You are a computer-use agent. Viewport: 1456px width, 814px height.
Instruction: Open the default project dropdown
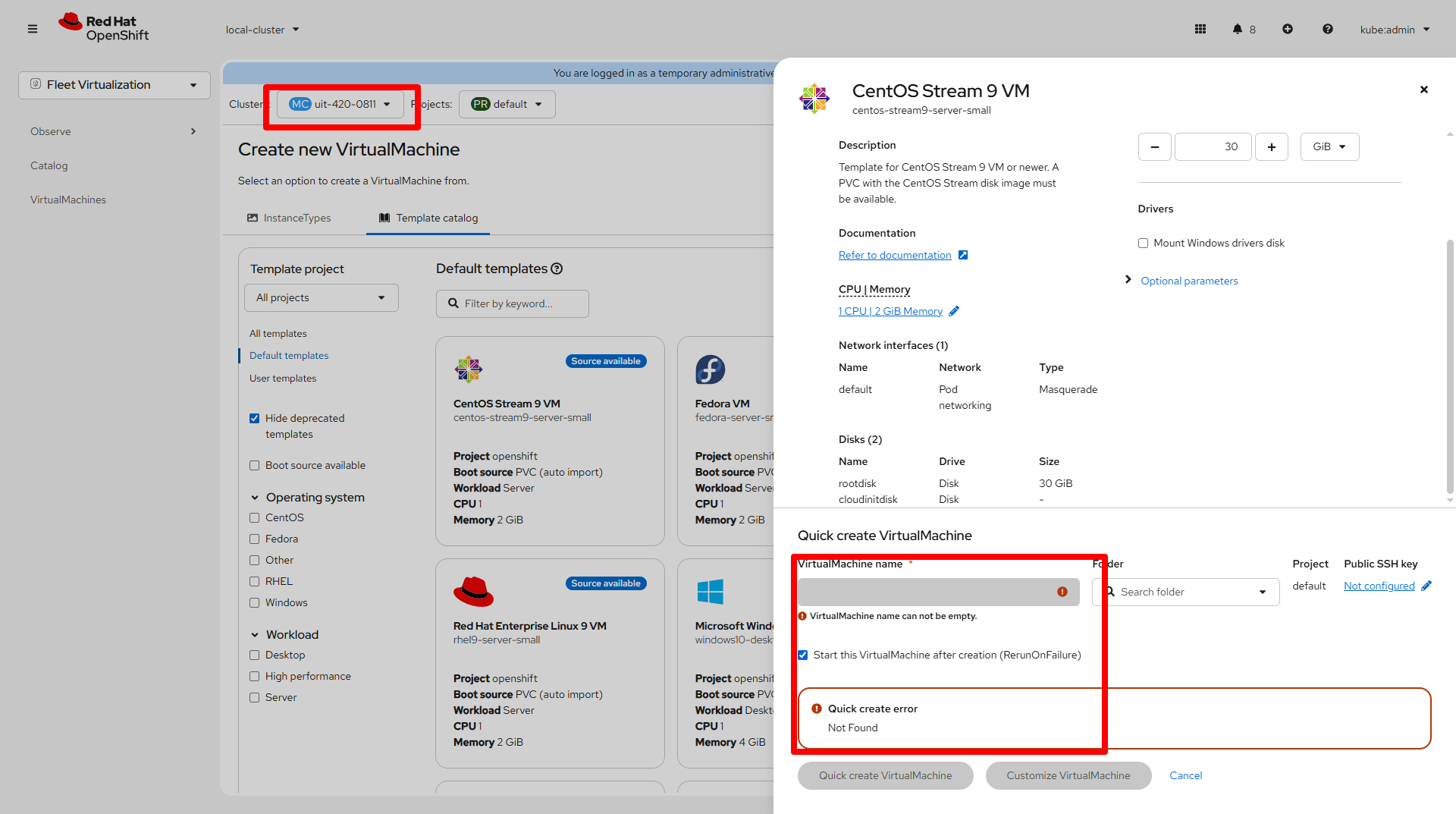pos(507,104)
